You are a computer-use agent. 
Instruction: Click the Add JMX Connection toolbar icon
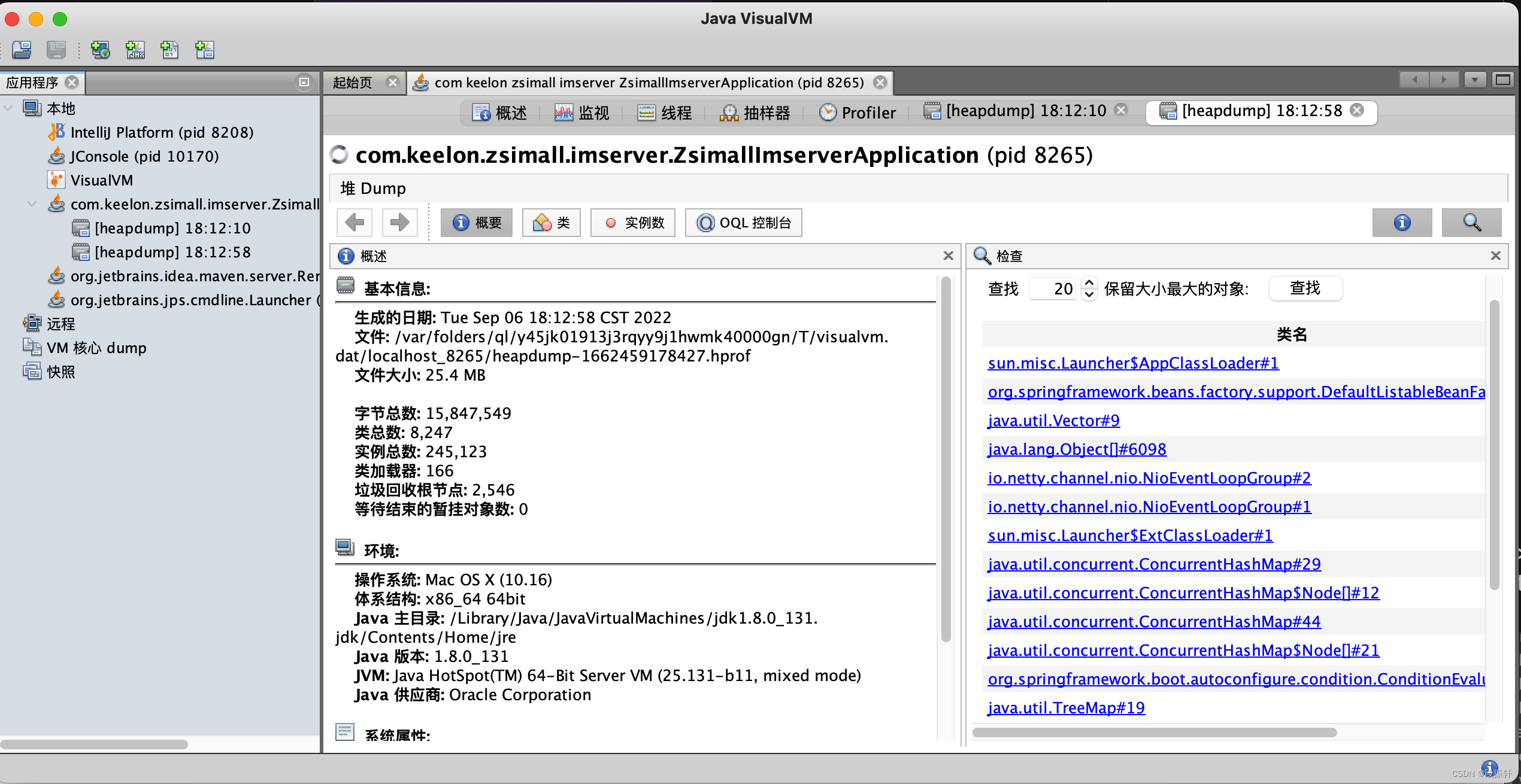tap(135, 50)
